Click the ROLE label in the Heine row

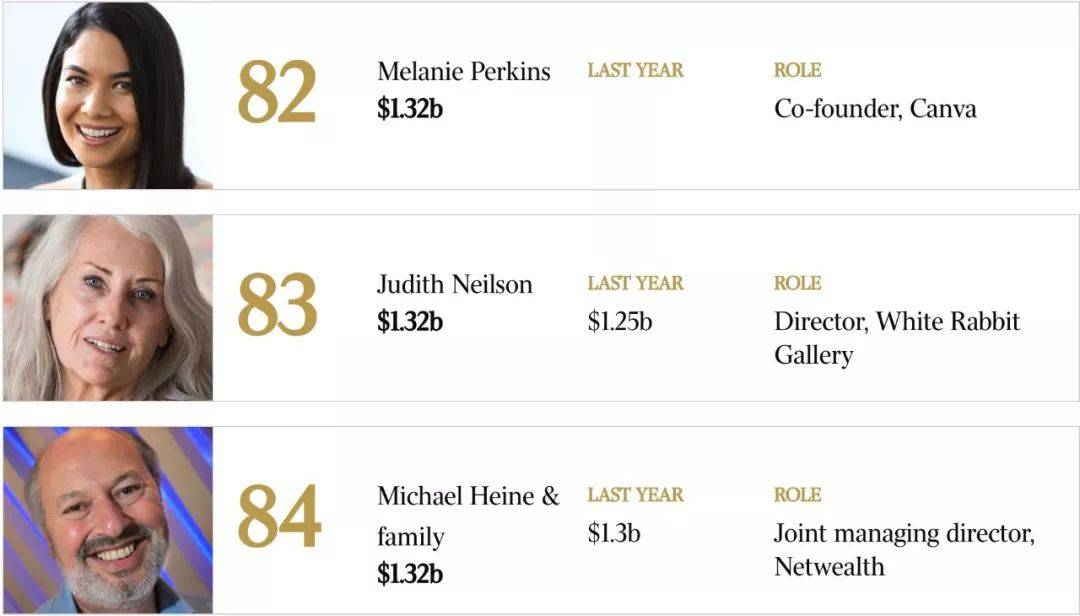(x=798, y=495)
